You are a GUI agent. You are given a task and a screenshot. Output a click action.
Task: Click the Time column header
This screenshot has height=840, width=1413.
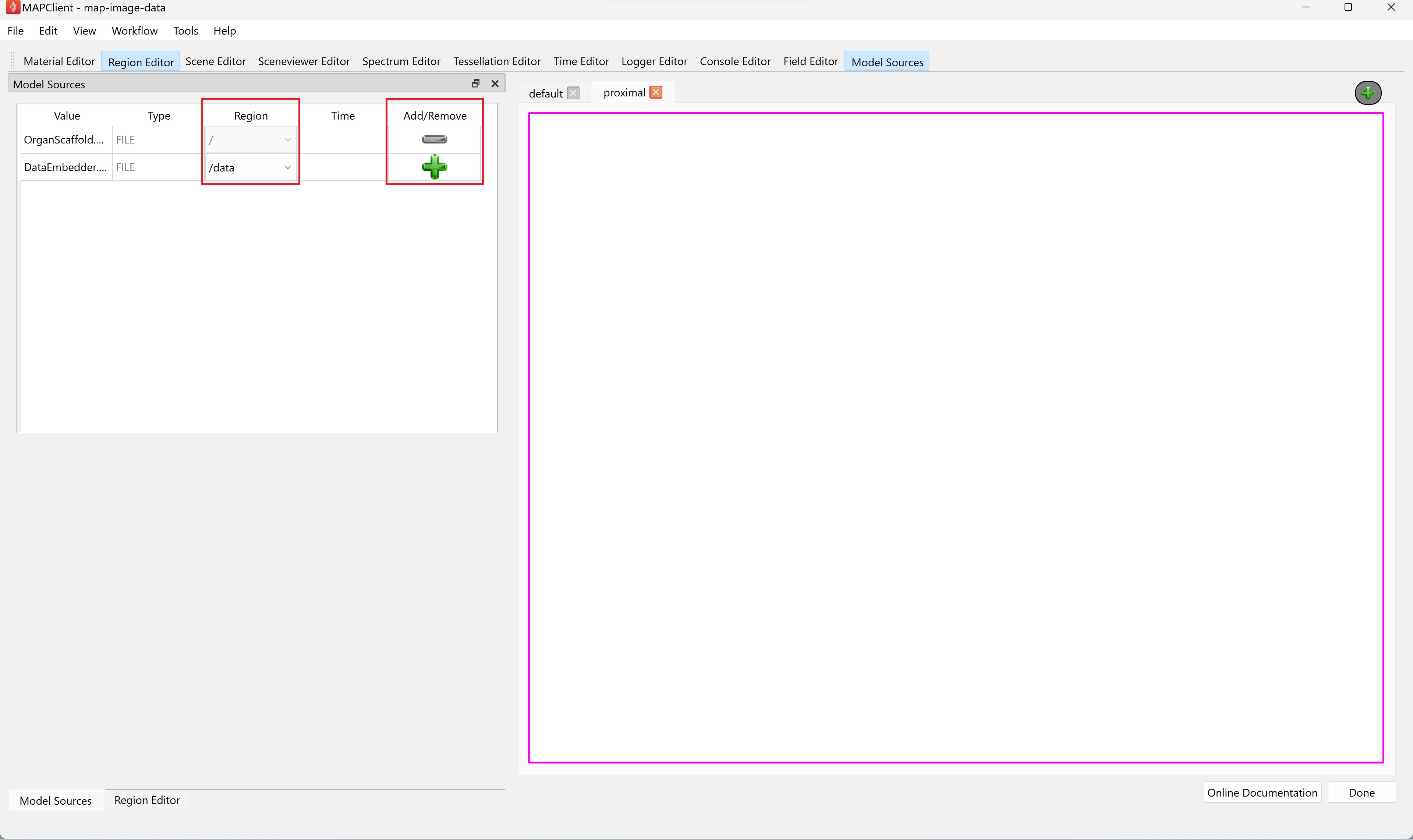tap(343, 116)
